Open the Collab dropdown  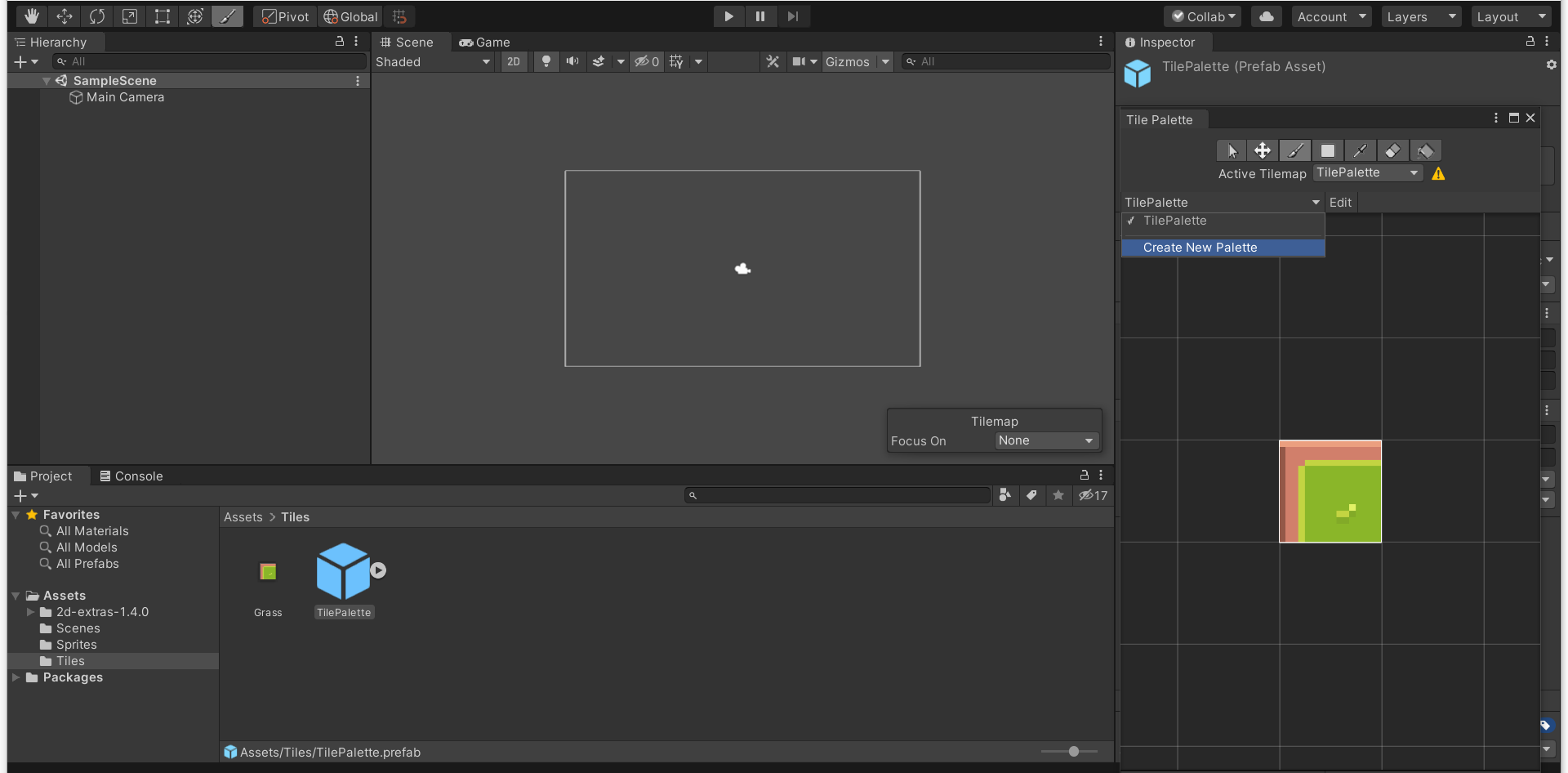[1203, 16]
